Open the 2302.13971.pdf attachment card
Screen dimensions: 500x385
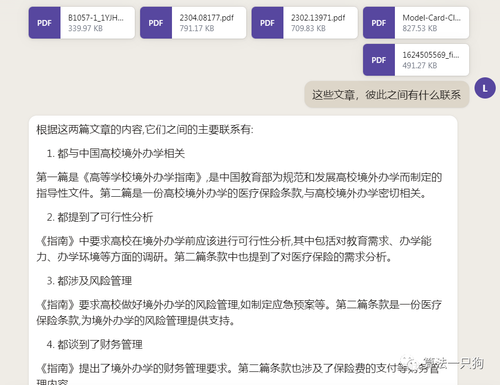pos(304,23)
